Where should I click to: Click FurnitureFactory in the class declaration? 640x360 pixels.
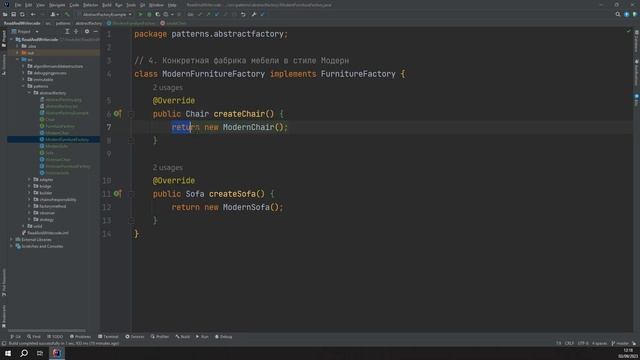358,74
